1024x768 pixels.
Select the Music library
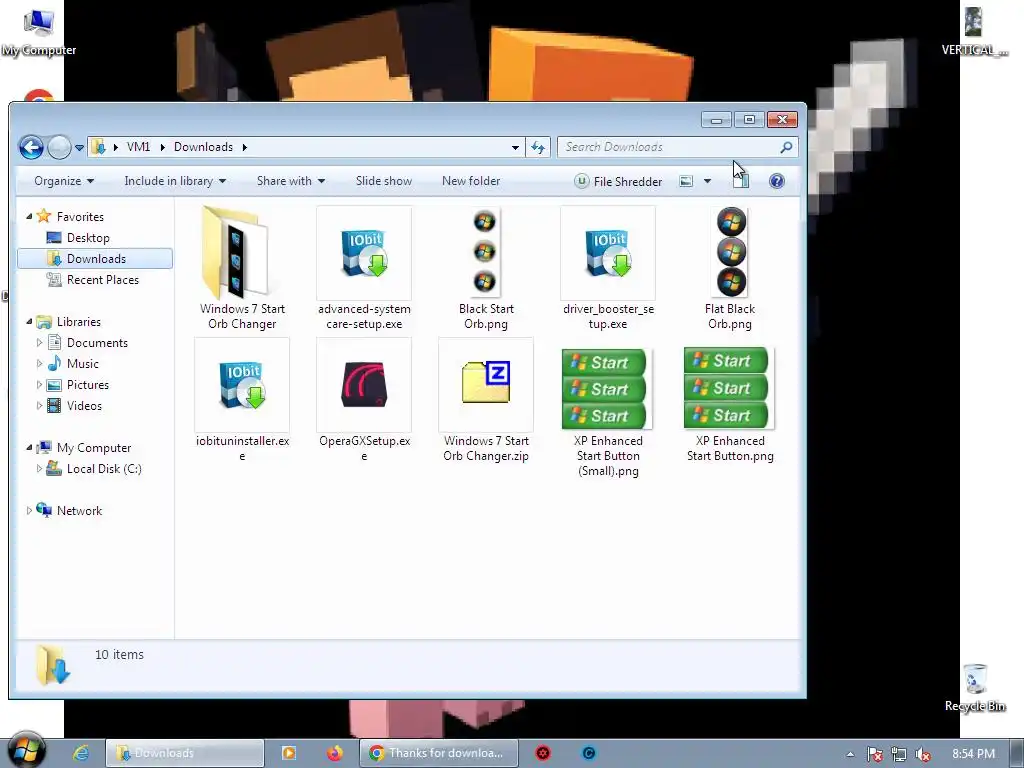[x=82, y=364]
